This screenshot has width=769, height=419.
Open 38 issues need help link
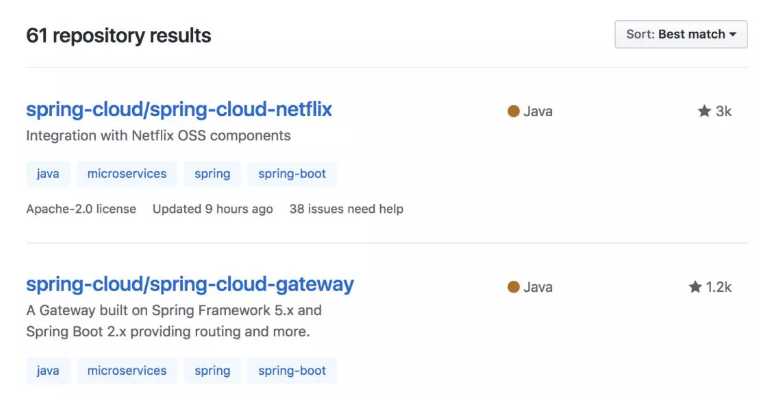click(346, 209)
